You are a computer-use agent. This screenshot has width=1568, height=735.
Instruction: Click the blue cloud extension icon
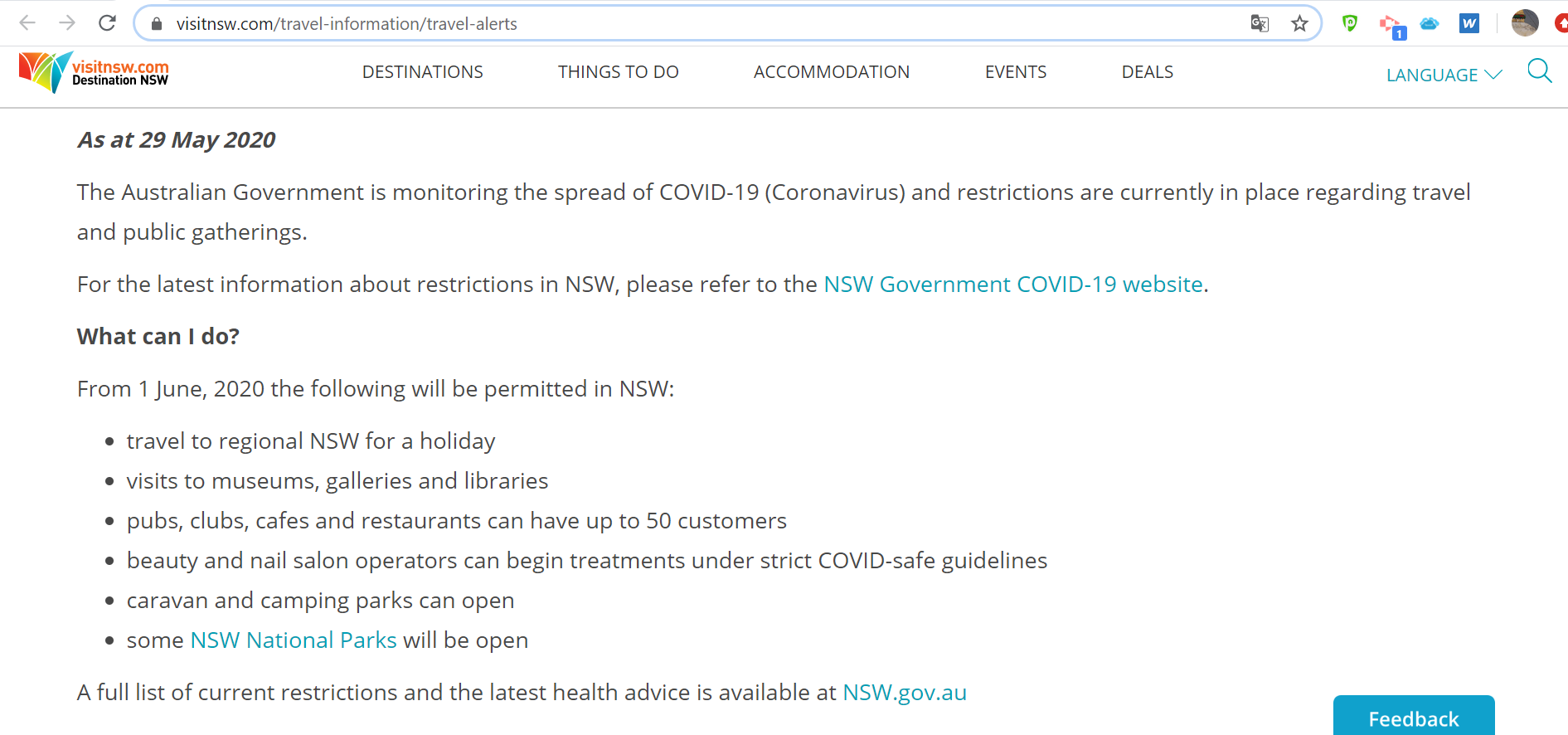coord(1430,24)
